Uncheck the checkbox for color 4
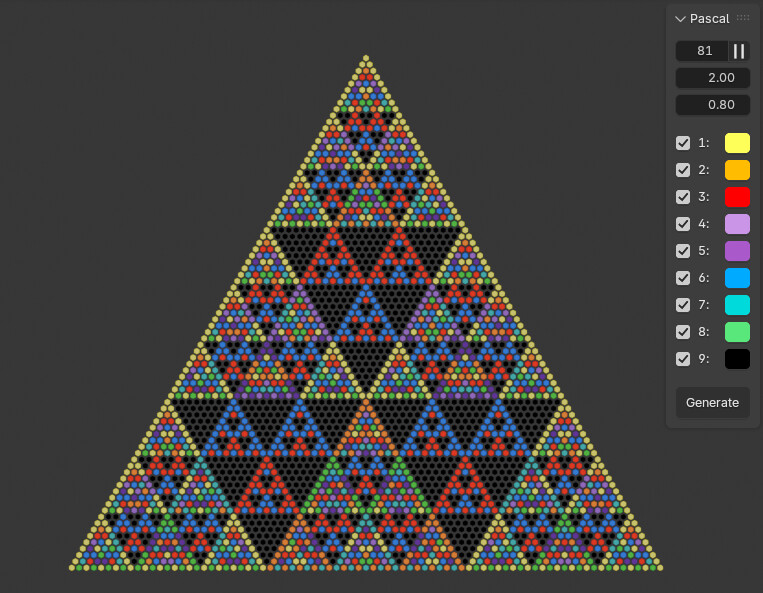The image size is (763, 593). click(x=683, y=224)
